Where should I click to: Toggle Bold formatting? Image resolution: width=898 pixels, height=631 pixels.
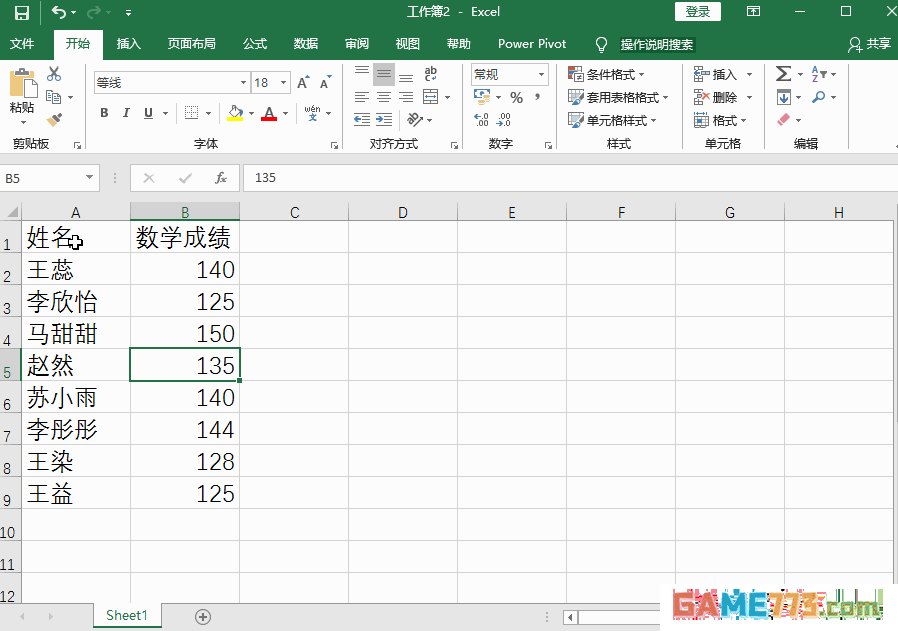(x=104, y=113)
